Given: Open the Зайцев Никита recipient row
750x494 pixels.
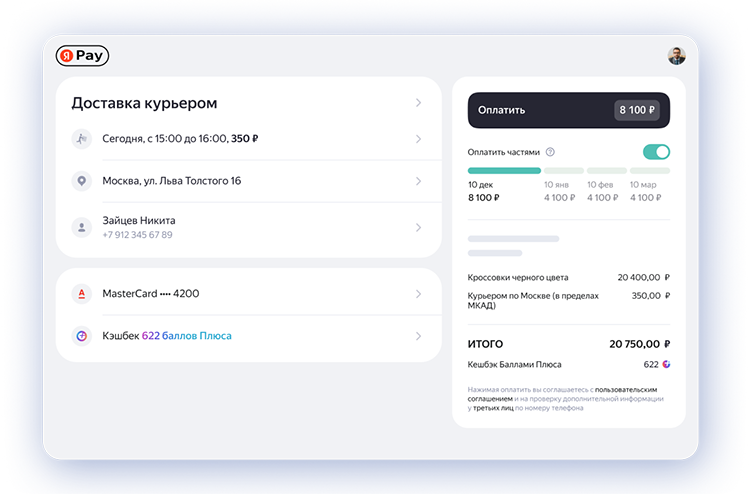Looking at the screenshot, I should point(248,226).
